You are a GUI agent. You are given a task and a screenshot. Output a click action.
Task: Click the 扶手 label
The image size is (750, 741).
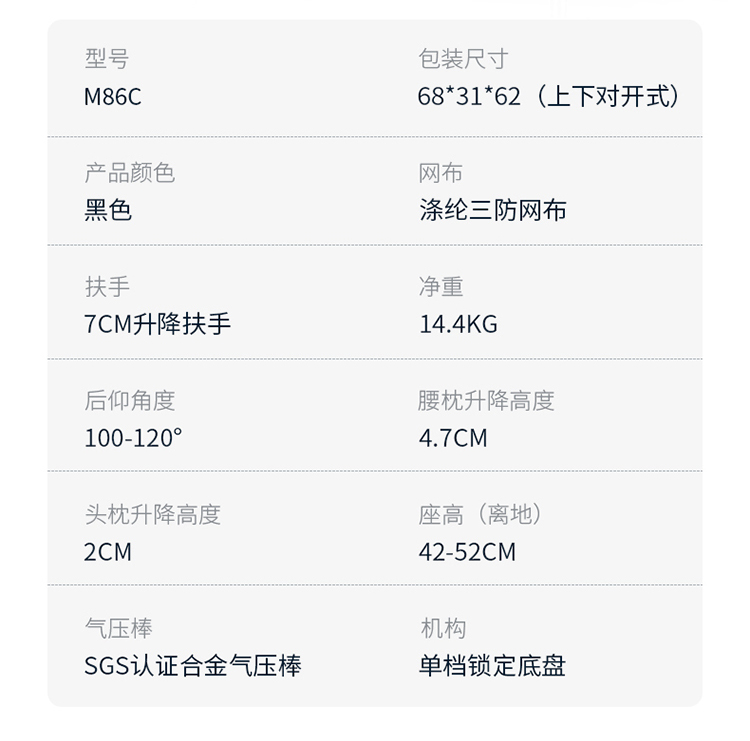tap(107, 287)
